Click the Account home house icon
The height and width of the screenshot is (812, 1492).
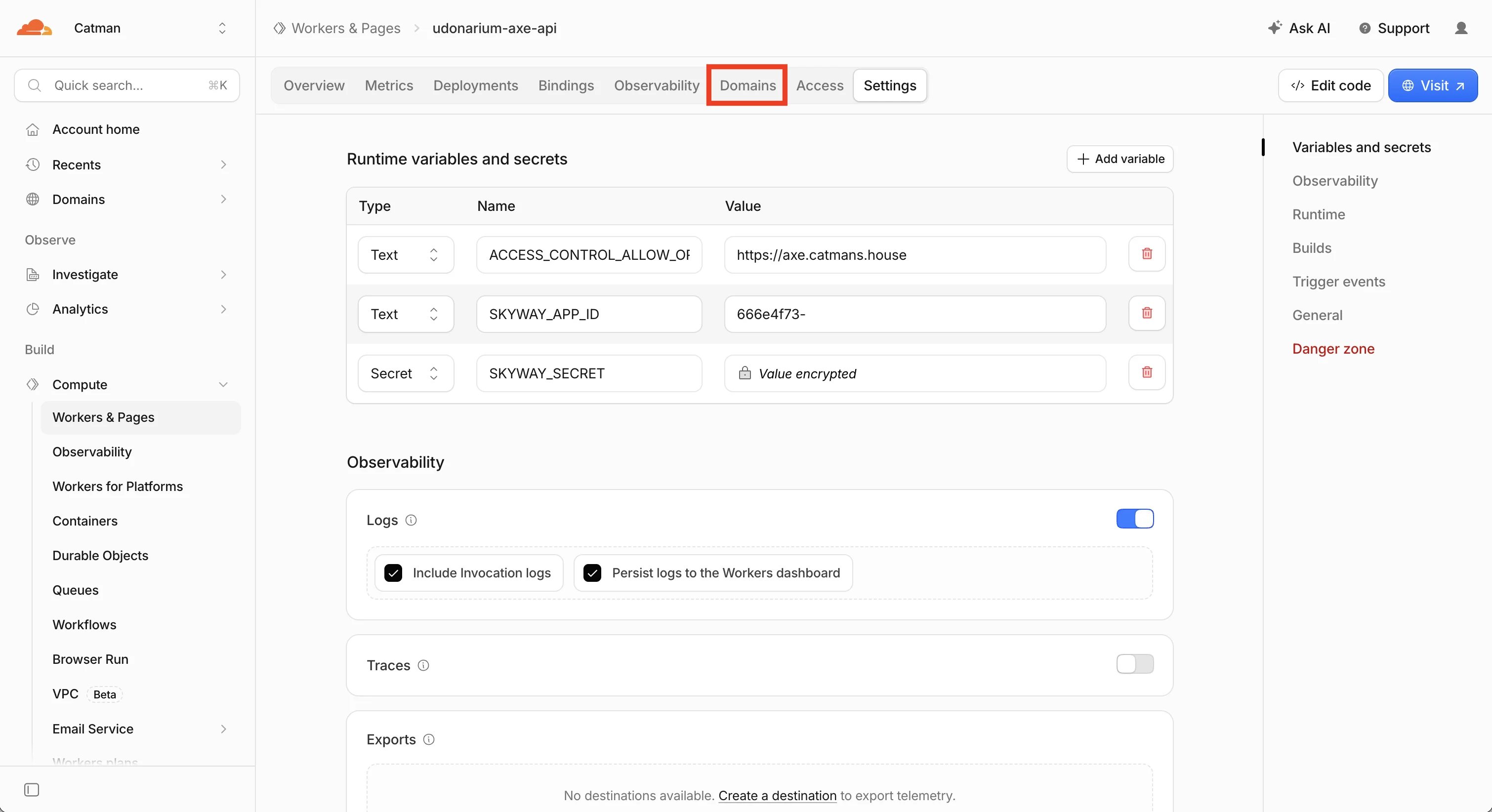click(33, 129)
